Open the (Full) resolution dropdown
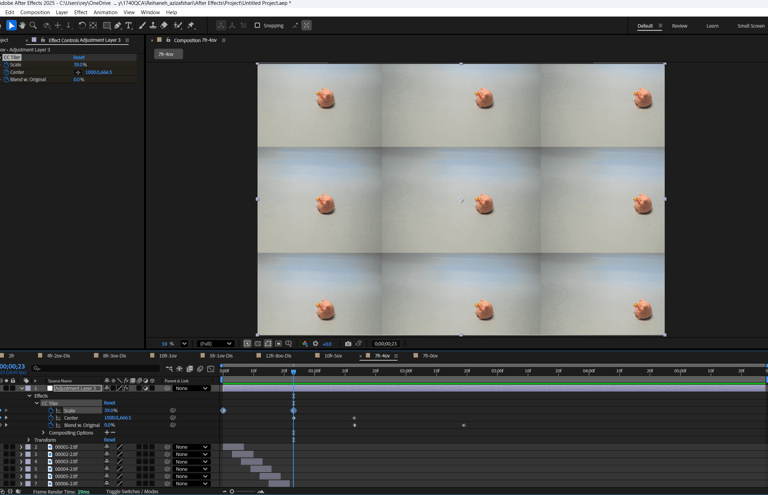Viewport: 768px width, 495px height. [215, 344]
